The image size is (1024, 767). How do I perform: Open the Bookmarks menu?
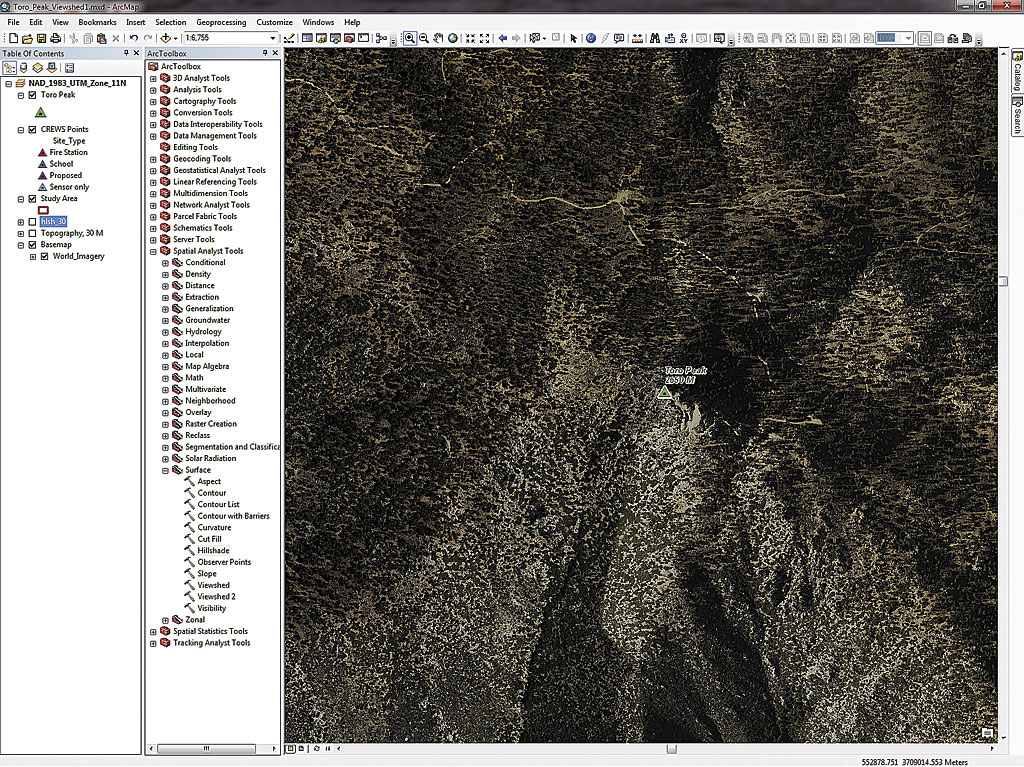point(97,22)
